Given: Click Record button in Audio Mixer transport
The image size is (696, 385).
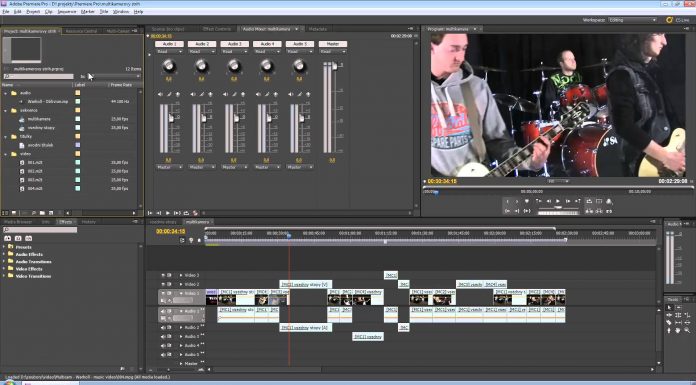Looking at the screenshot, I should [x=195, y=213].
